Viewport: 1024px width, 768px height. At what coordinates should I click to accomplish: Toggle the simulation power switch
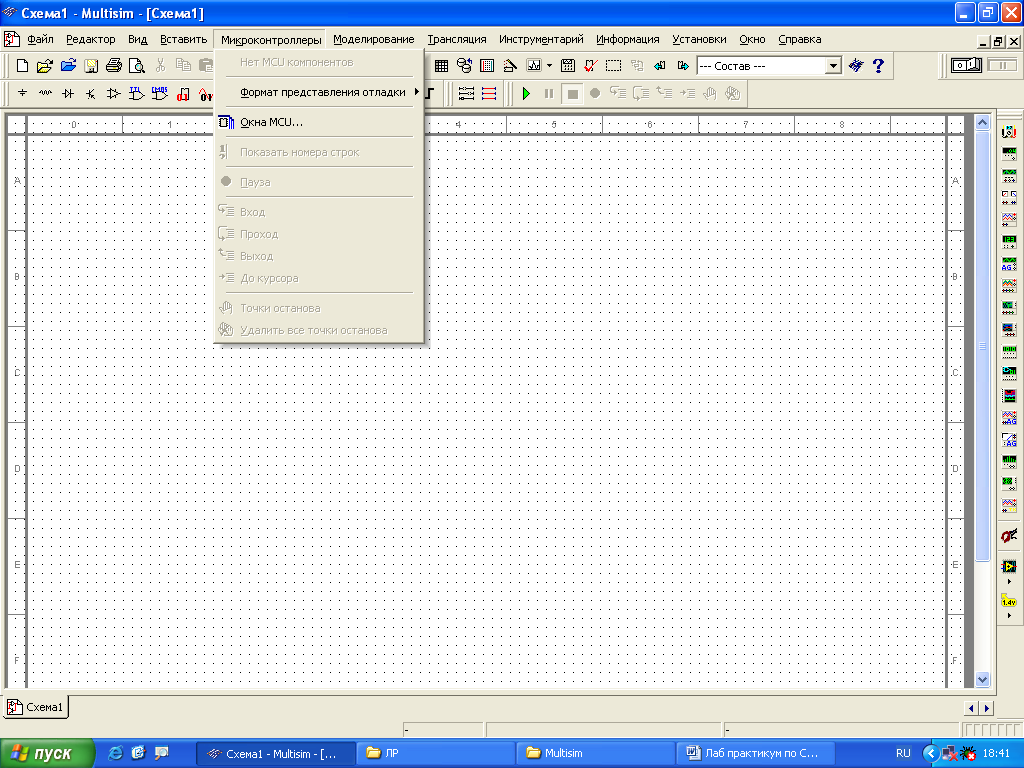(x=966, y=65)
